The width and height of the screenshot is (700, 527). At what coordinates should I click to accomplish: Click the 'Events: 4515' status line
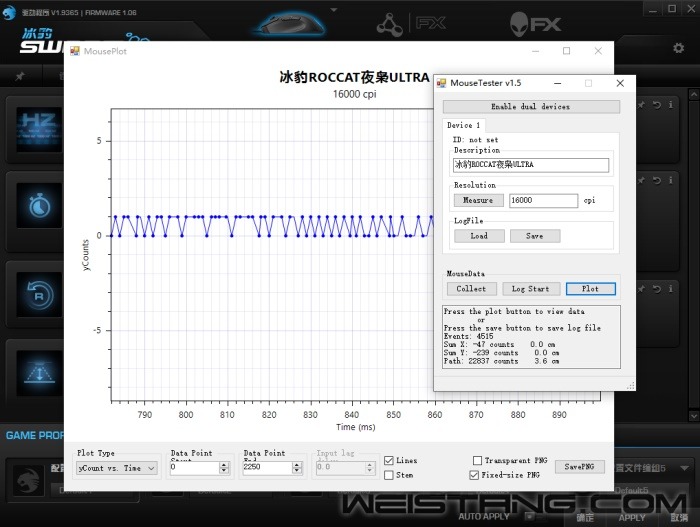pyautogui.click(x=469, y=336)
